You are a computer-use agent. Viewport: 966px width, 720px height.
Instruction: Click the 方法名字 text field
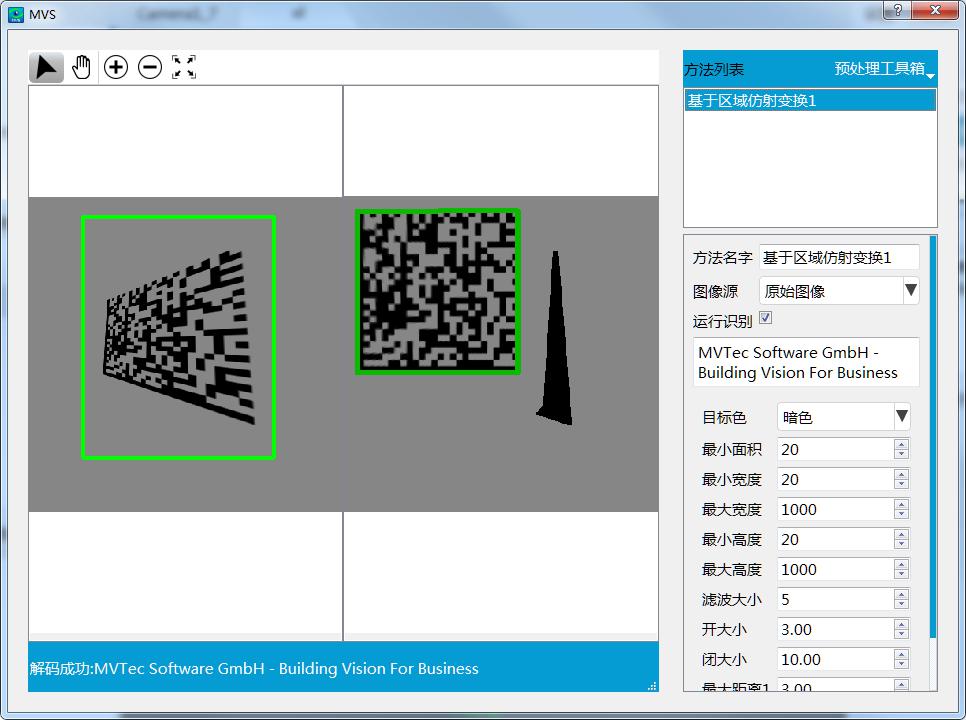[839, 258]
